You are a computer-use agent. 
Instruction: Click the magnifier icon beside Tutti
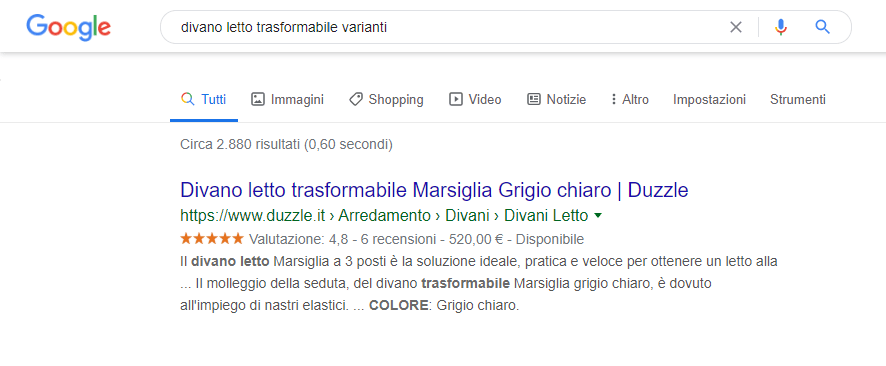tap(188, 99)
